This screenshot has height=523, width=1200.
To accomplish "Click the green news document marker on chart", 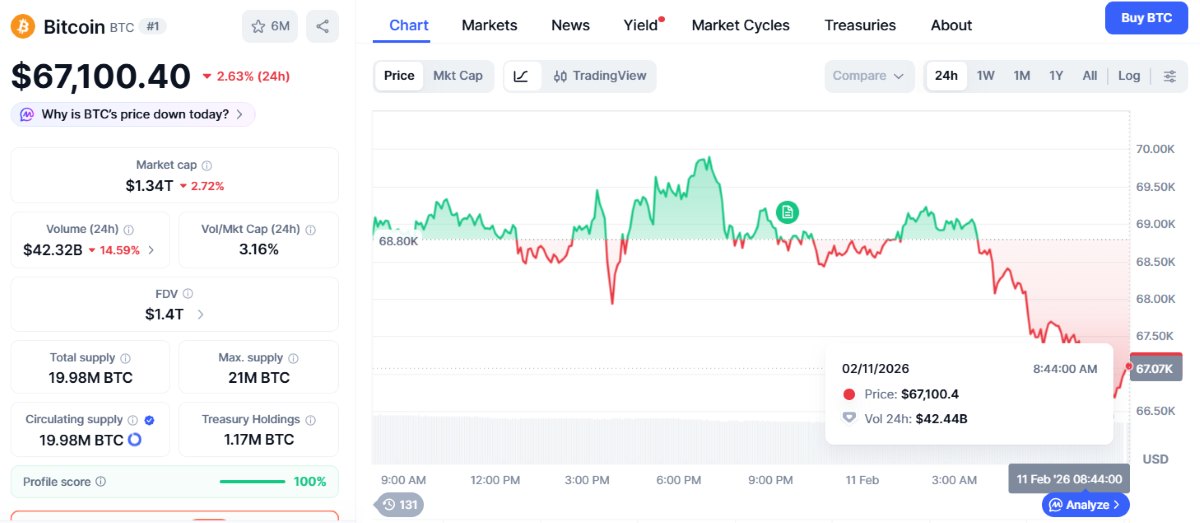I will point(788,212).
